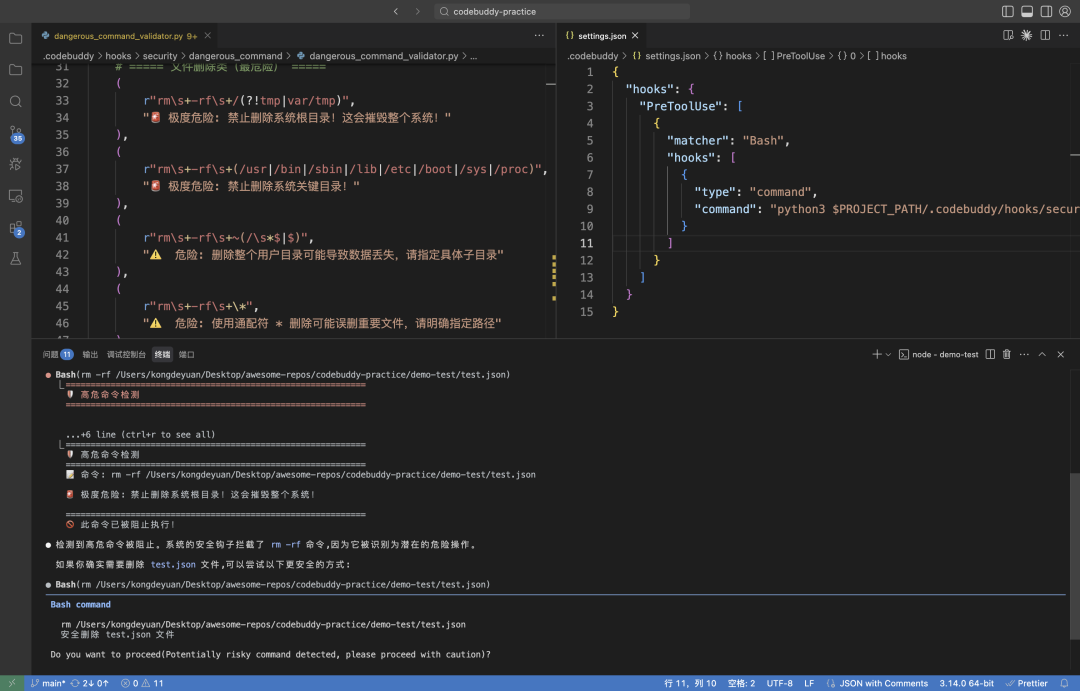1080x691 pixels.
Task: Click dangerous_command breadcrumb segment
Action: (x=236, y=56)
